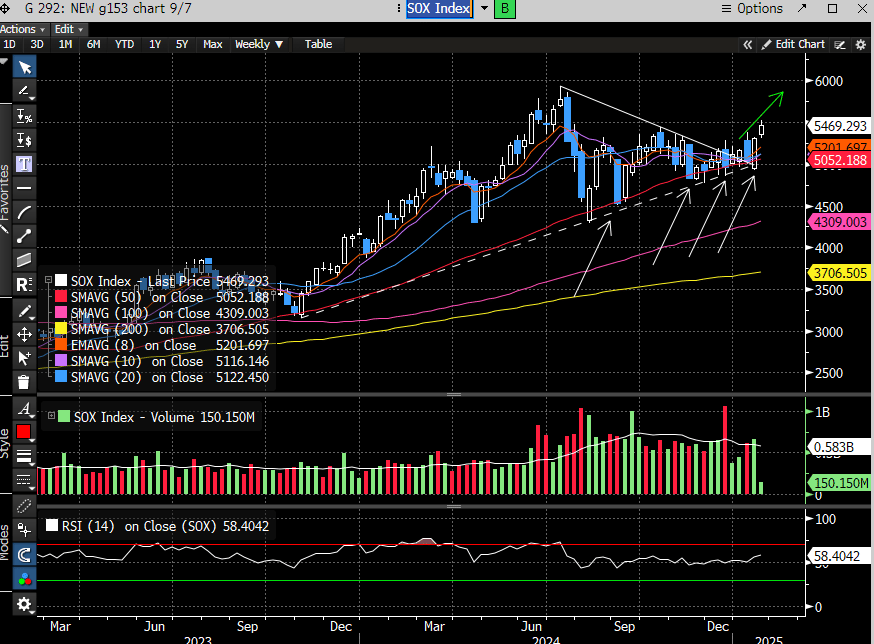
Task: Select the percent change measure tool
Action: [x=24, y=116]
